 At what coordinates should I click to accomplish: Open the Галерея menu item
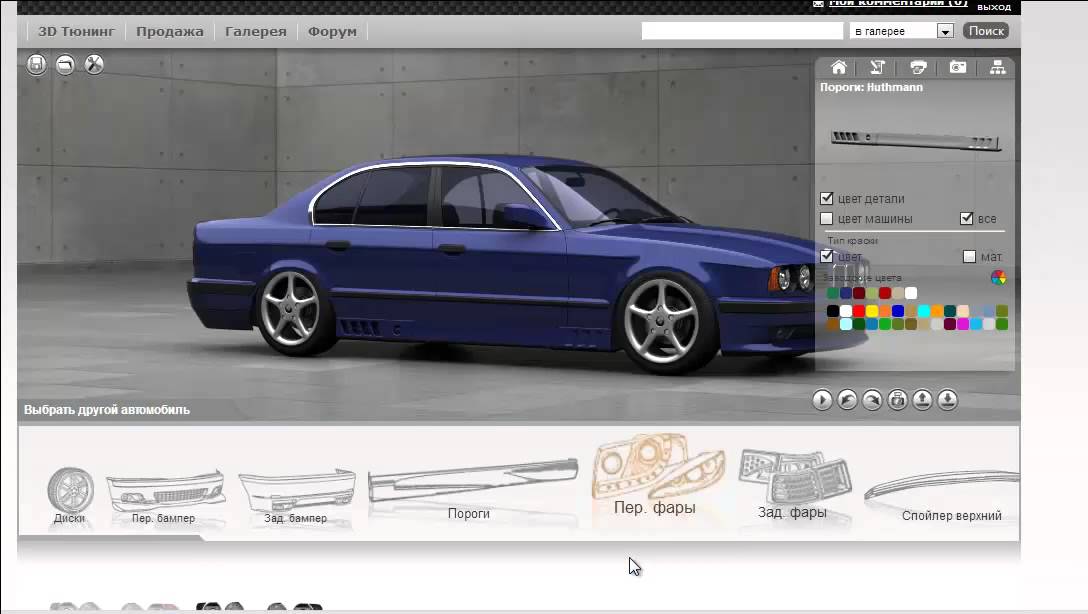click(x=255, y=32)
